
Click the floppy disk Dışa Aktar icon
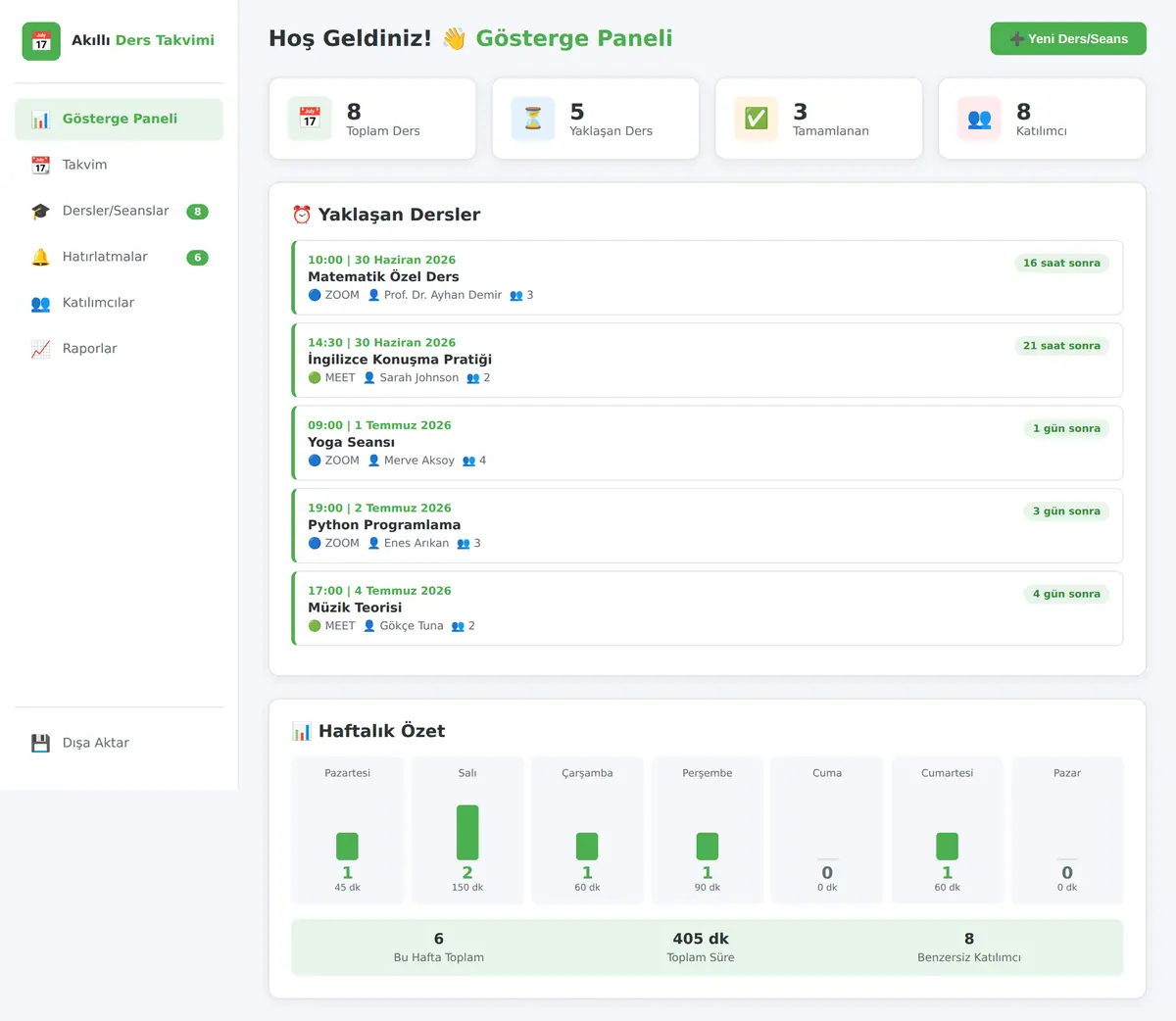point(40,744)
